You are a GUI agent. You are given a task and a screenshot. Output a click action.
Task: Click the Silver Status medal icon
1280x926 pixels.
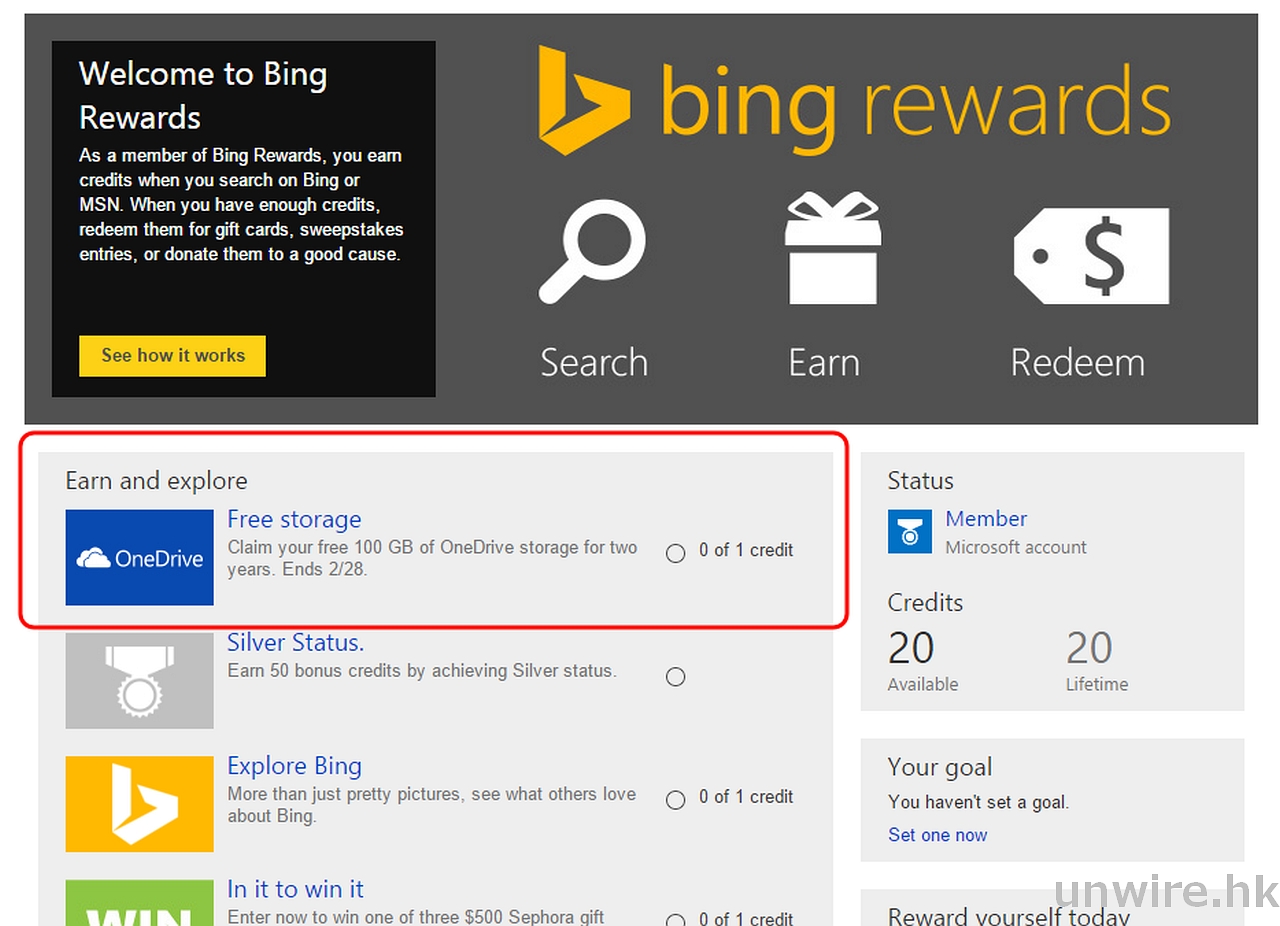[x=139, y=680]
